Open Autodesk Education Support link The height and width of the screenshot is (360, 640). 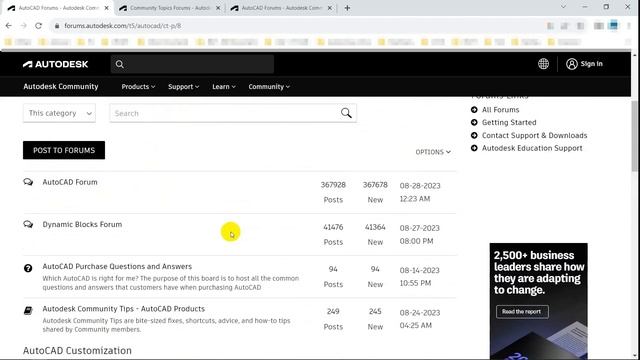[532, 148]
